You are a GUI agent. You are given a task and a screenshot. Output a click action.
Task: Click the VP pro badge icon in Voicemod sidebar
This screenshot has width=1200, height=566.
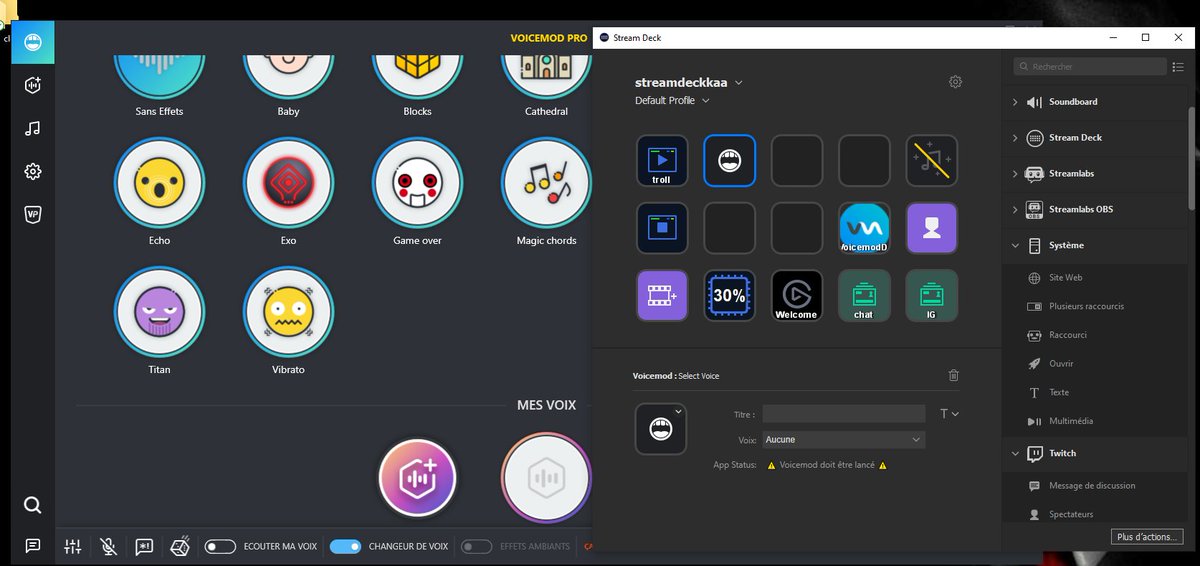[33, 214]
